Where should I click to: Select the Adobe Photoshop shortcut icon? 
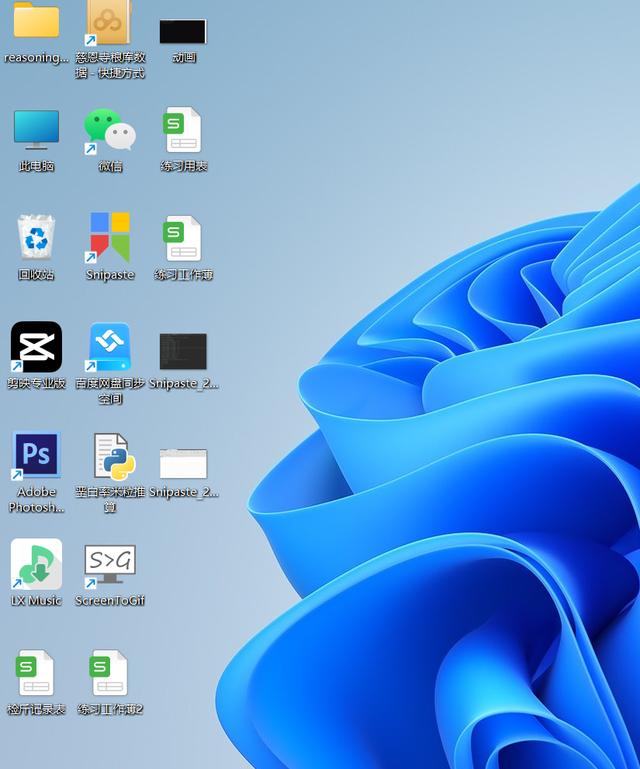click(x=36, y=455)
